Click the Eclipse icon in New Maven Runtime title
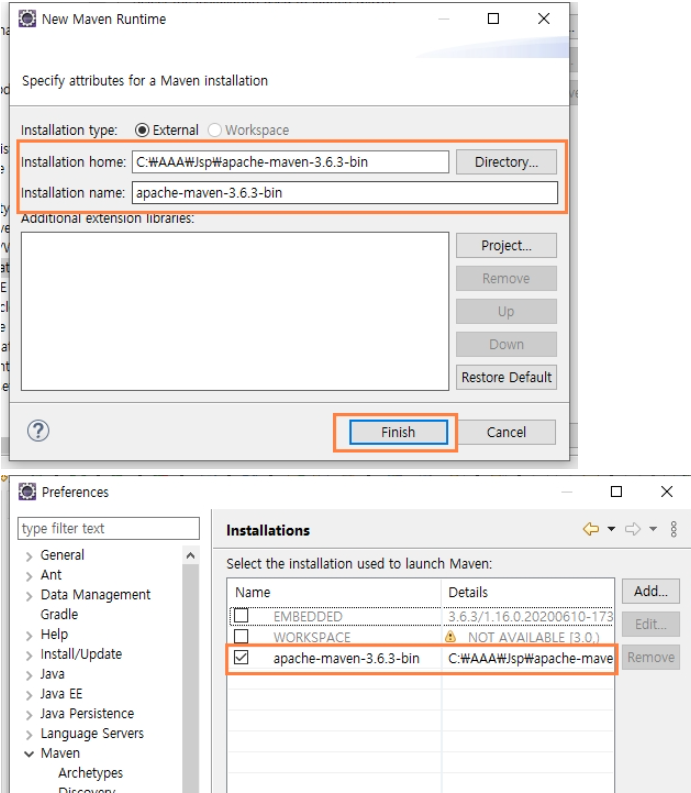This screenshot has height=793, width=691. 27,19
